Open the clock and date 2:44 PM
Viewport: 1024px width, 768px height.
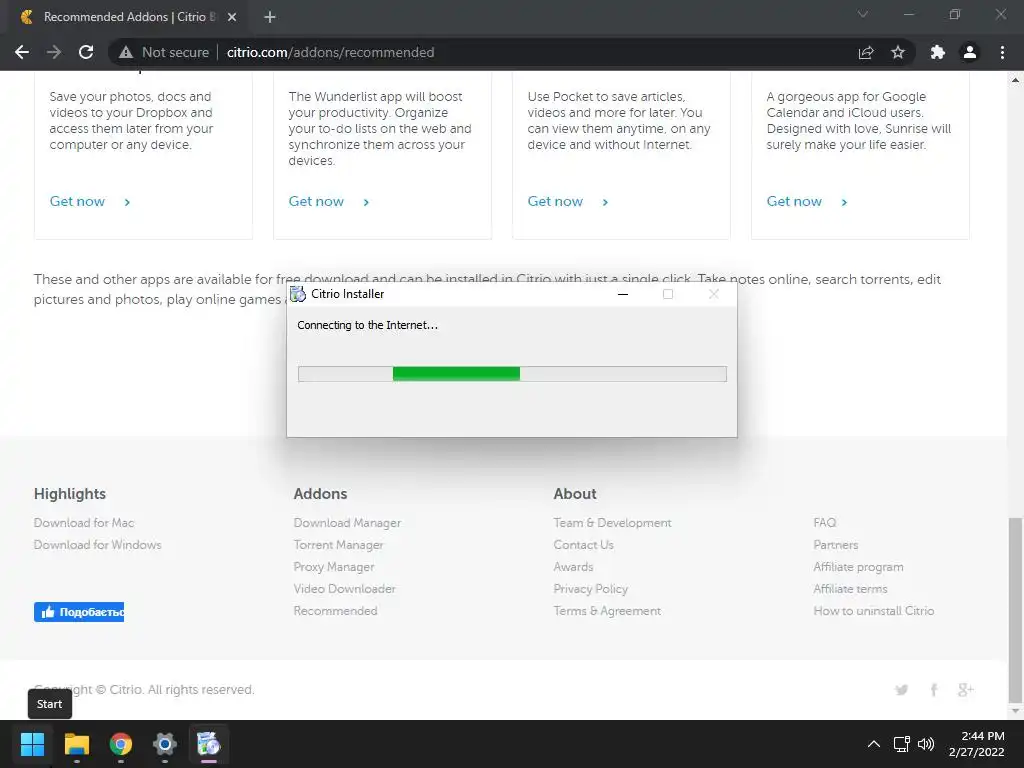[976, 744]
